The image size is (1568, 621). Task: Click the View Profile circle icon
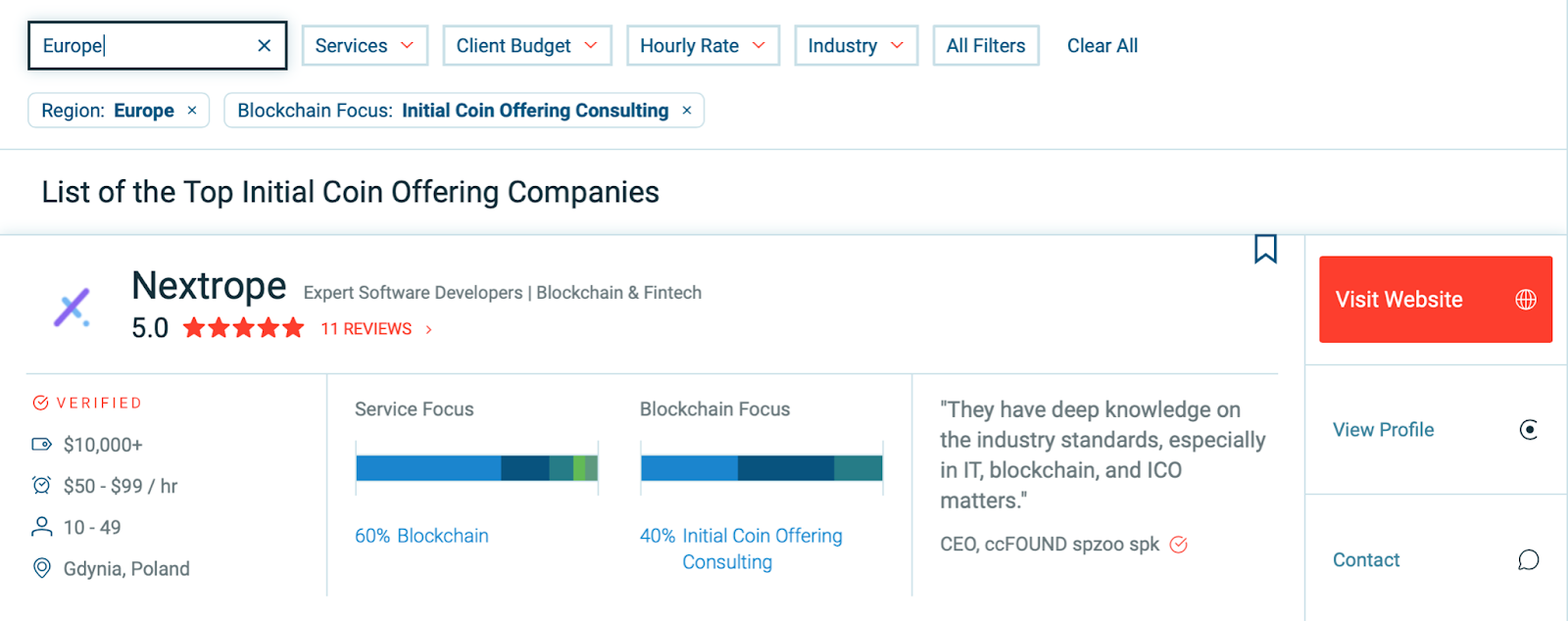[x=1528, y=430]
